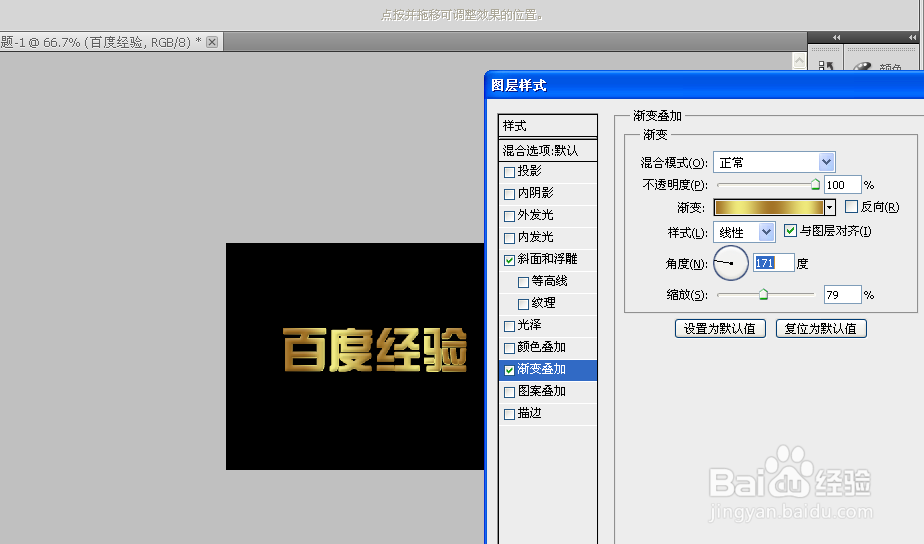Click the 图层样式 dialog title bar
Image resolution: width=924 pixels, height=544 pixels.
[x=705, y=85]
